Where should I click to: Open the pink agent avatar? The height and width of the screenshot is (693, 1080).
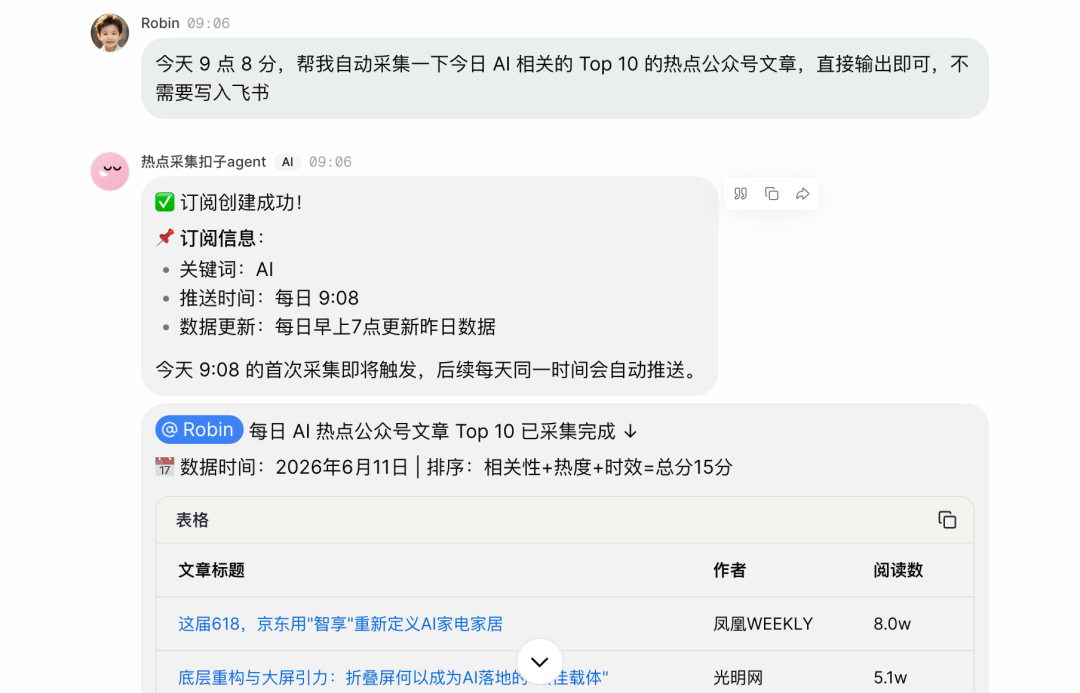[110, 171]
